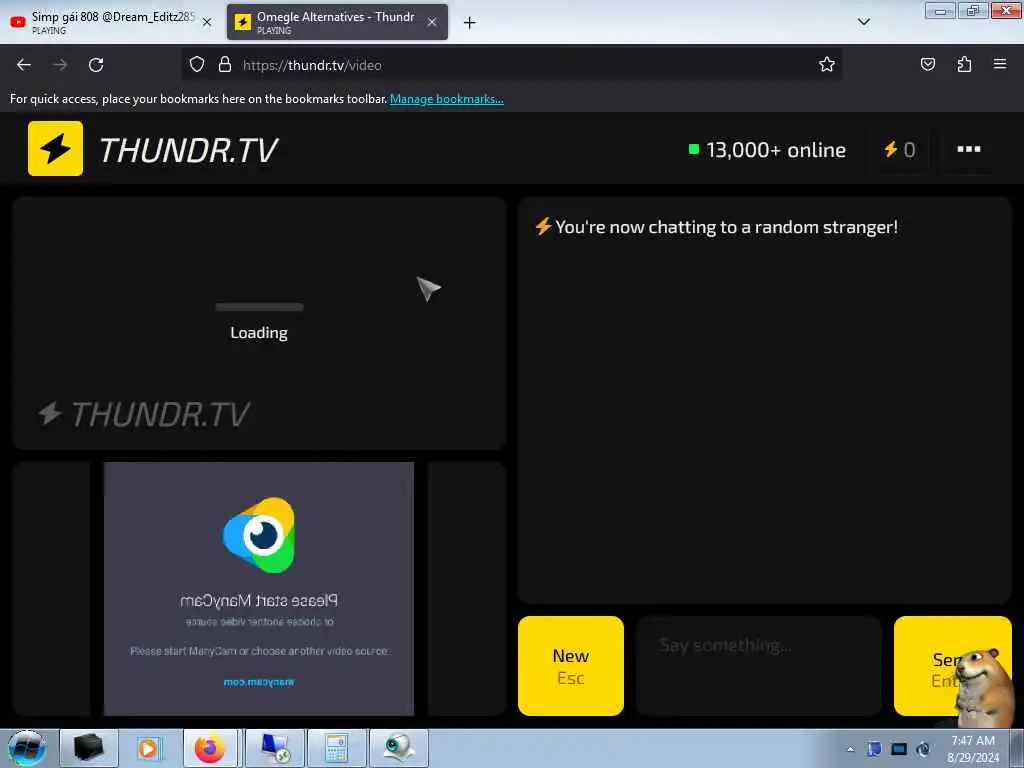
Task: Click the shield tracking protection icon
Action: click(197, 65)
